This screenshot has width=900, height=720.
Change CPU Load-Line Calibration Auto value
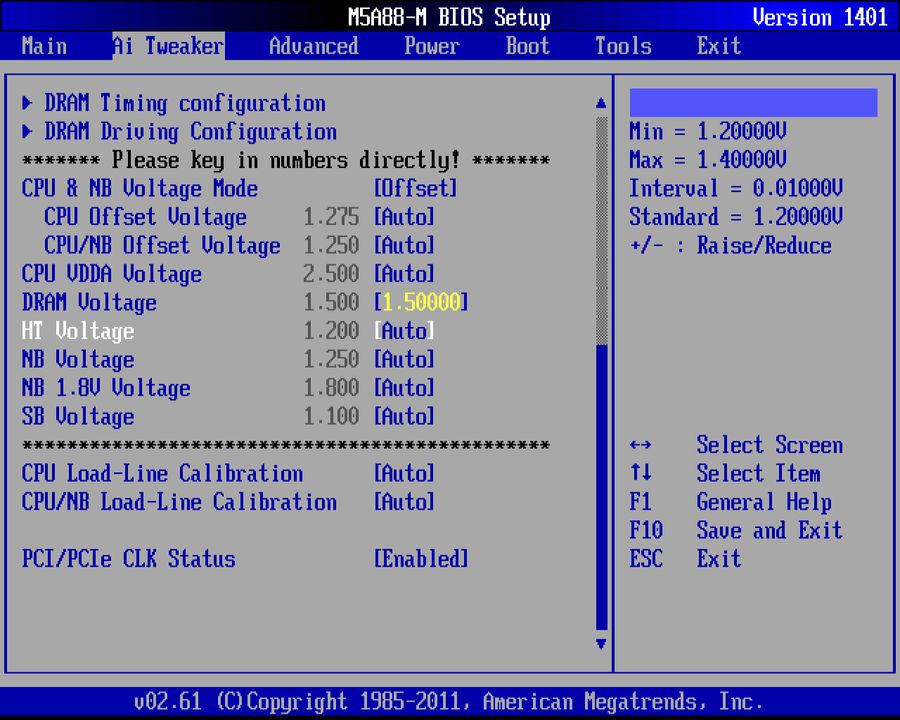[x=404, y=473]
